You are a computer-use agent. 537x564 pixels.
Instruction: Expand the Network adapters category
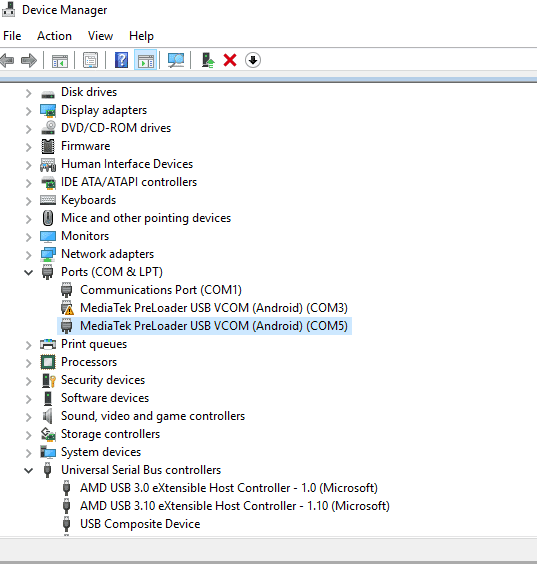pyautogui.click(x=28, y=255)
